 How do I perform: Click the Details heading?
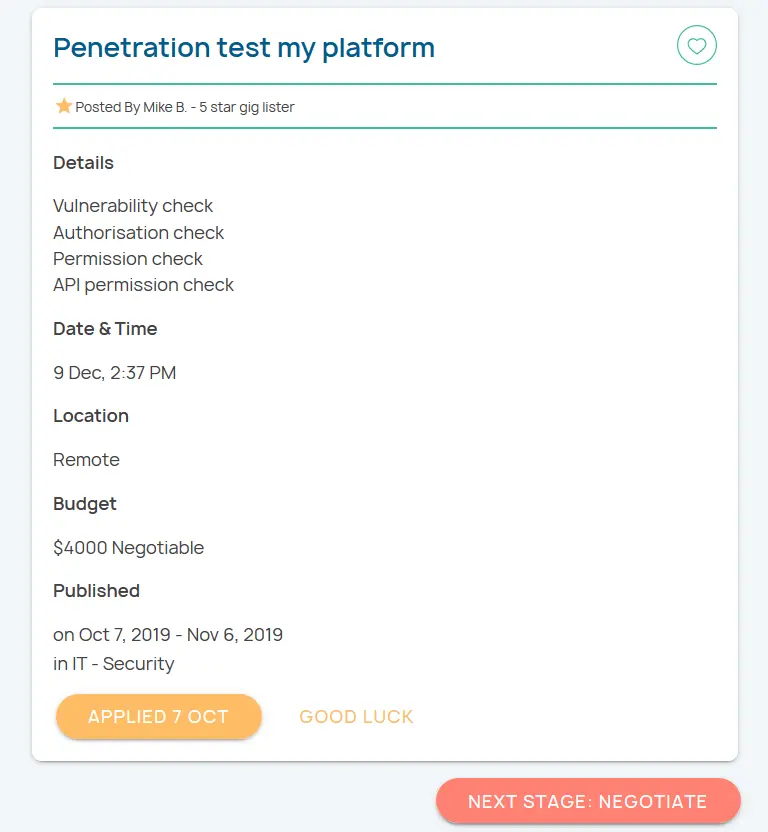tap(84, 163)
